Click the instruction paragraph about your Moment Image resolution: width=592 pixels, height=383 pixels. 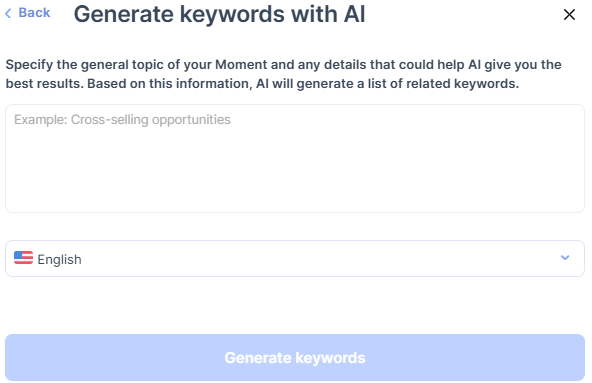[283, 74]
